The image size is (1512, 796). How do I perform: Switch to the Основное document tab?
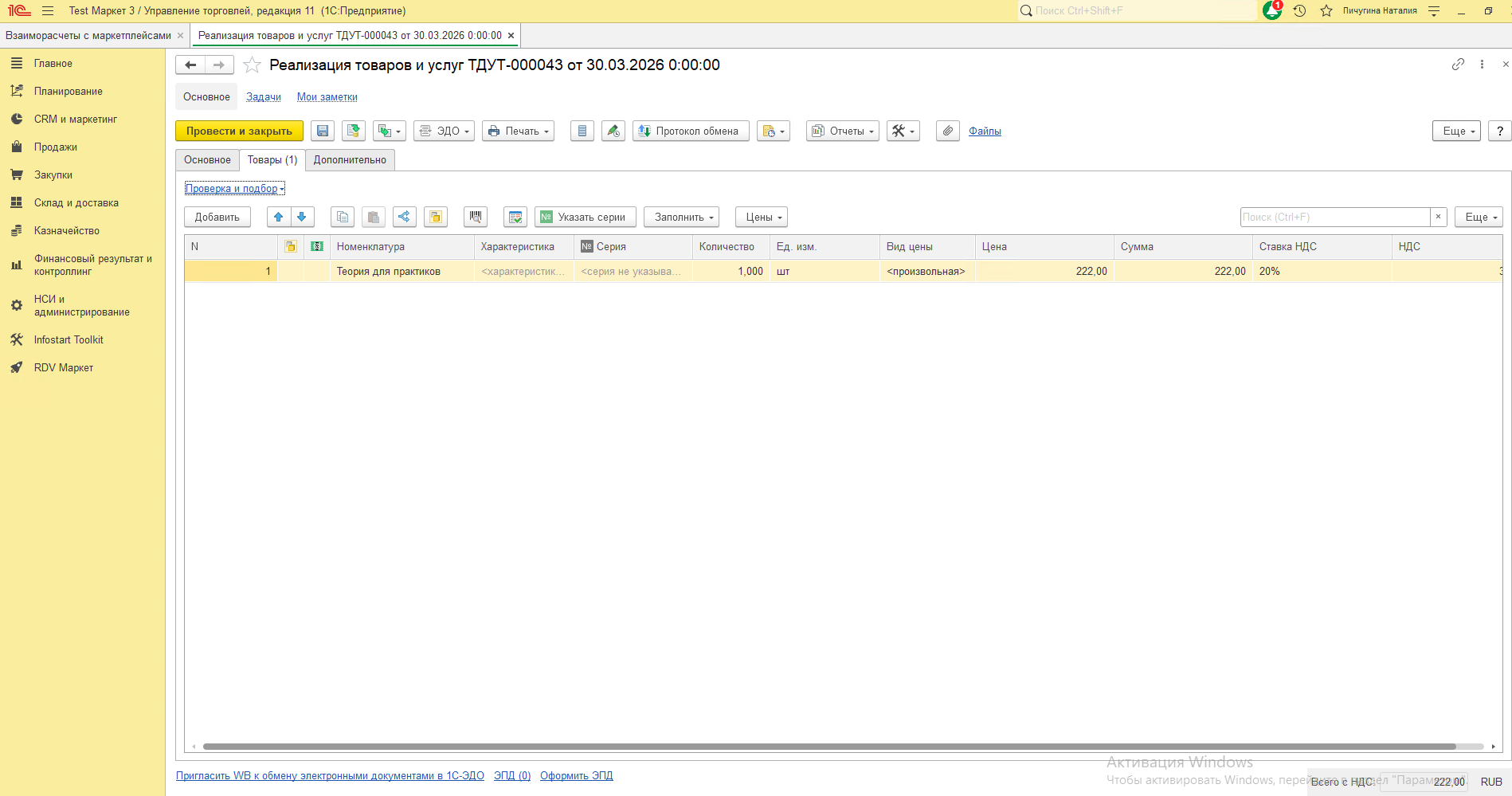point(207,160)
